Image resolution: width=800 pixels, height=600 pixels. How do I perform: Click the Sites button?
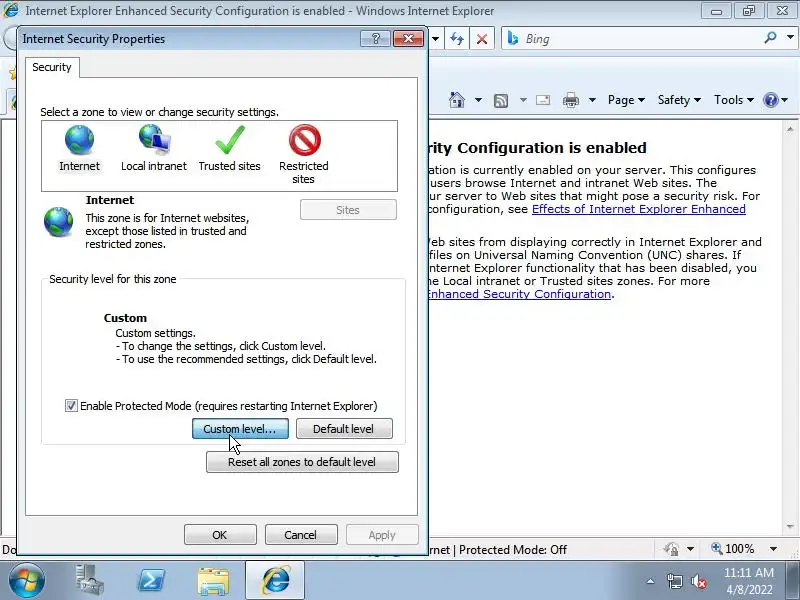tap(348, 210)
